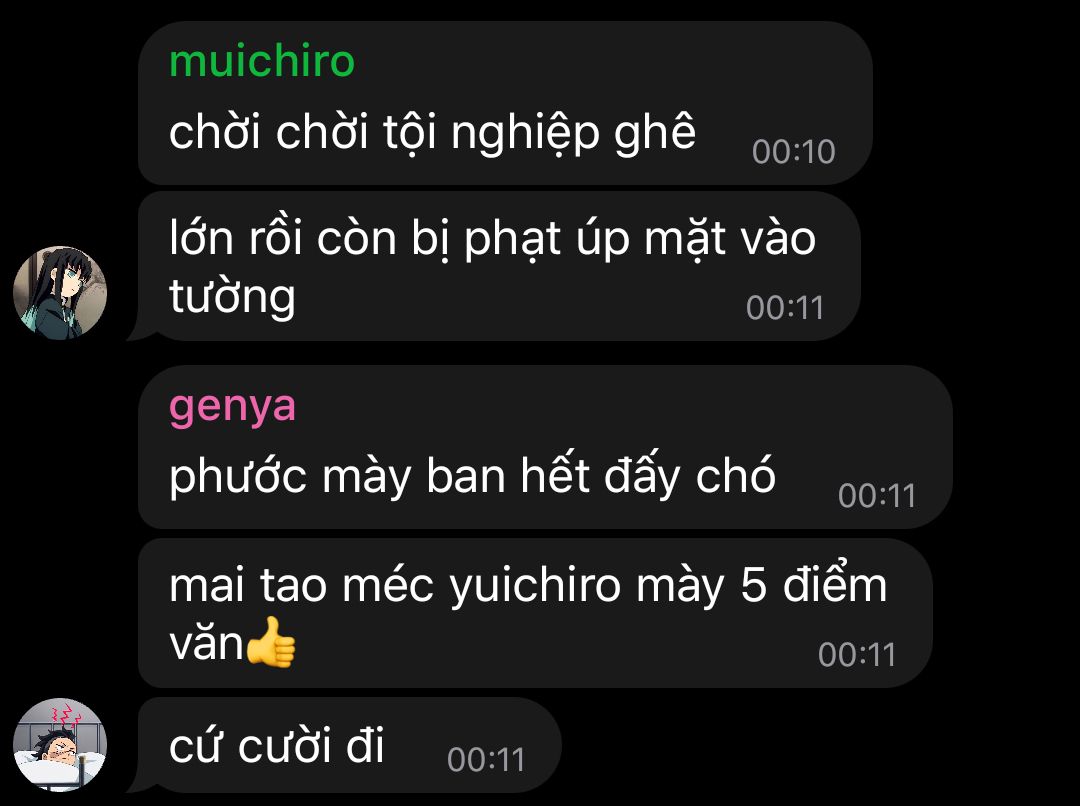Open muichiro's profile avatar picture
1080x806 pixels.
[60, 293]
